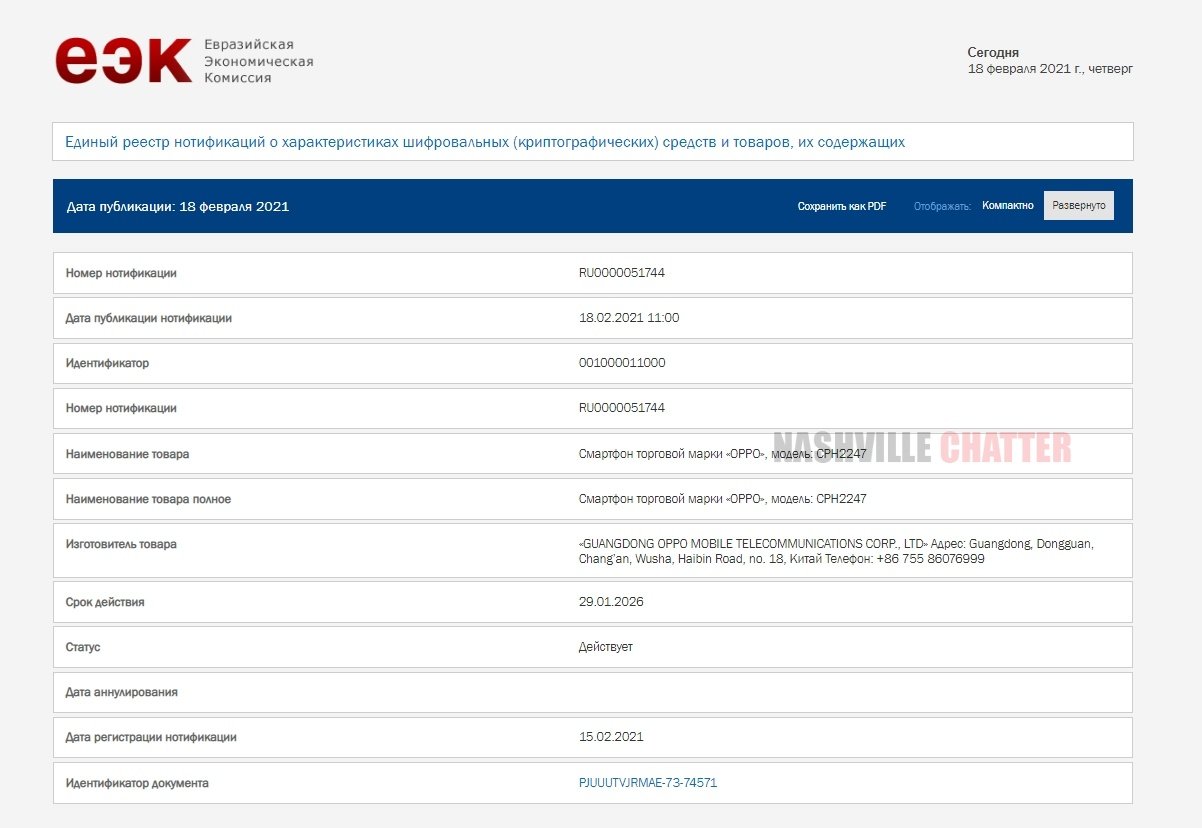Click the registration date 15.02.2021

click(610, 737)
